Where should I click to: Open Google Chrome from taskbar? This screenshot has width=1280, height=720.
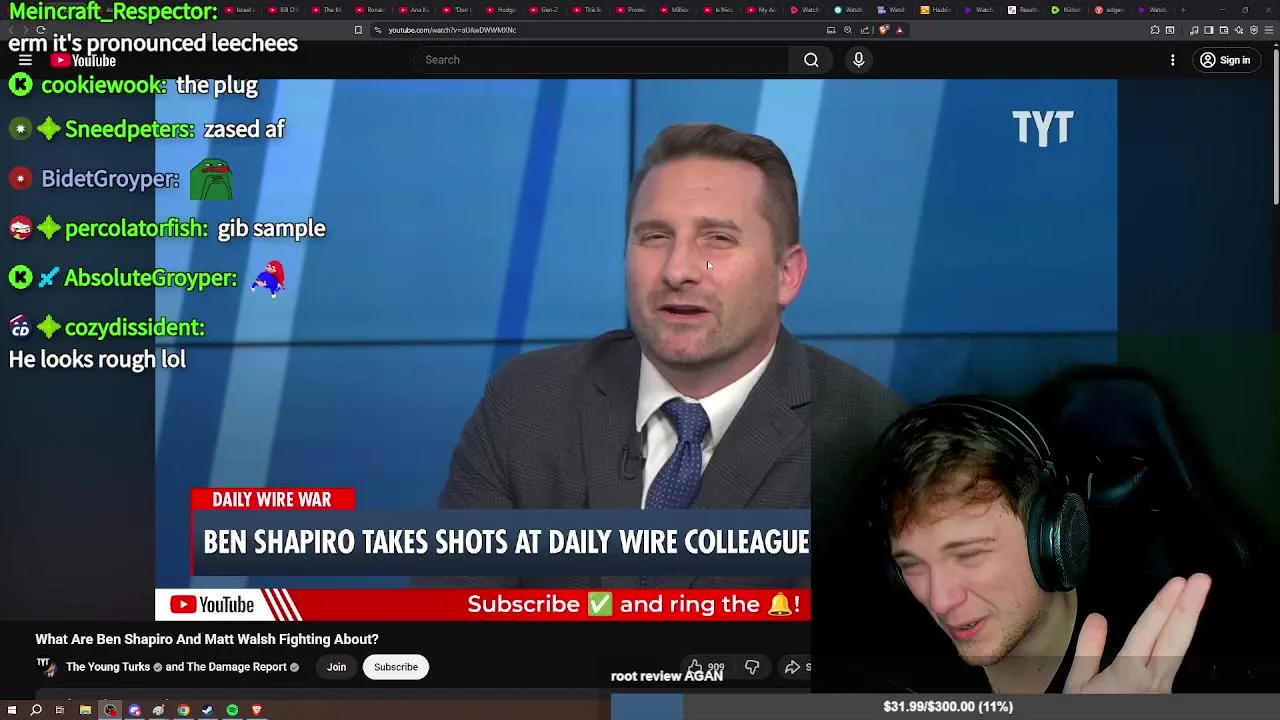coord(183,710)
